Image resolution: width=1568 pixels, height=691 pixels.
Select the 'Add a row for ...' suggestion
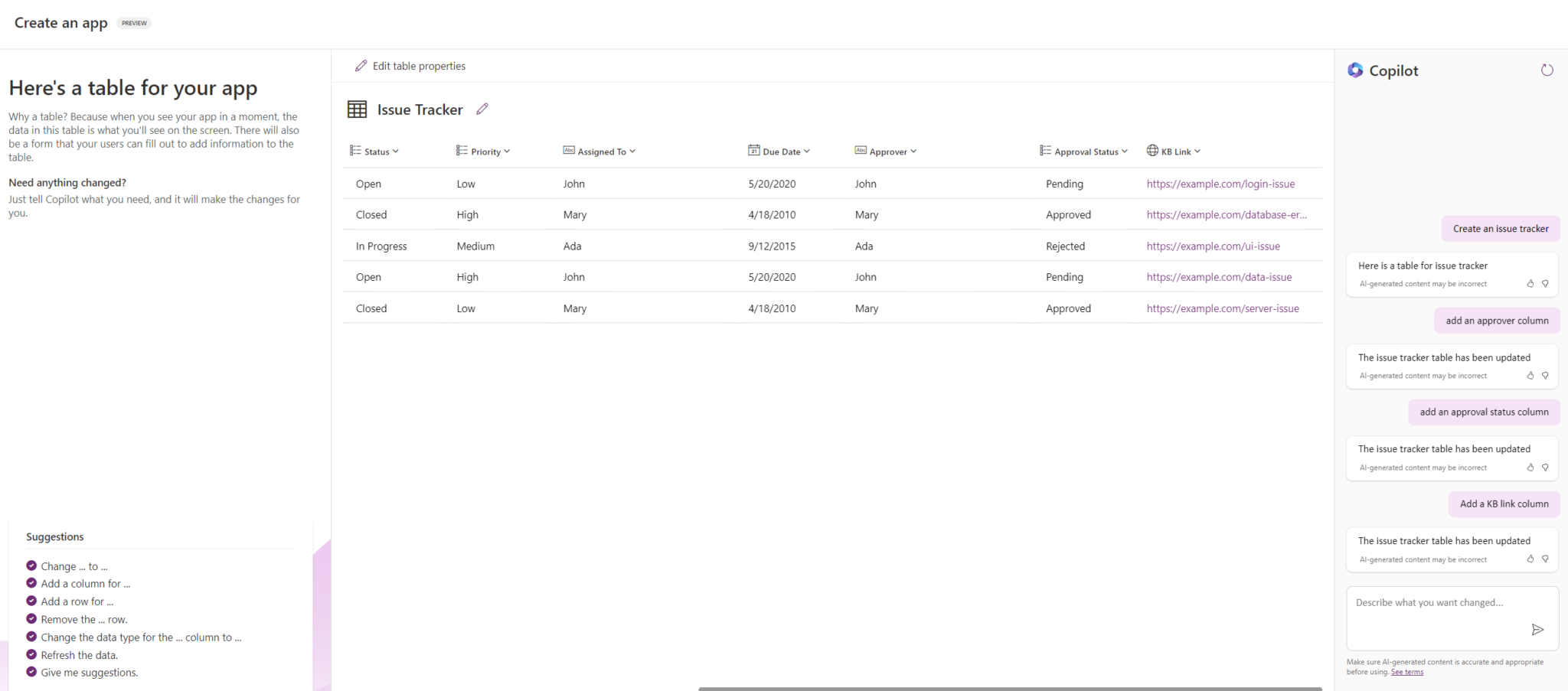click(77, 601)
